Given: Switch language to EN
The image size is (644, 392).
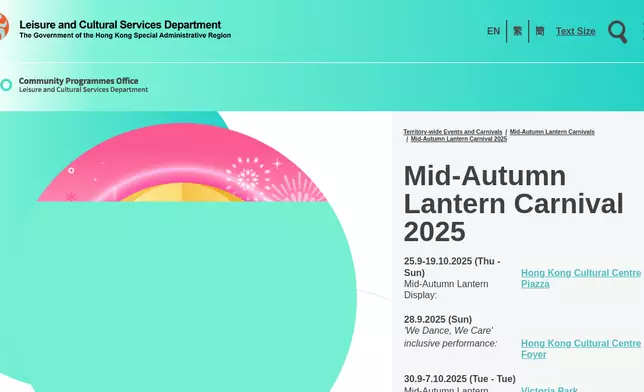Looking at the screenshot, I should click(x=493, y=31).
